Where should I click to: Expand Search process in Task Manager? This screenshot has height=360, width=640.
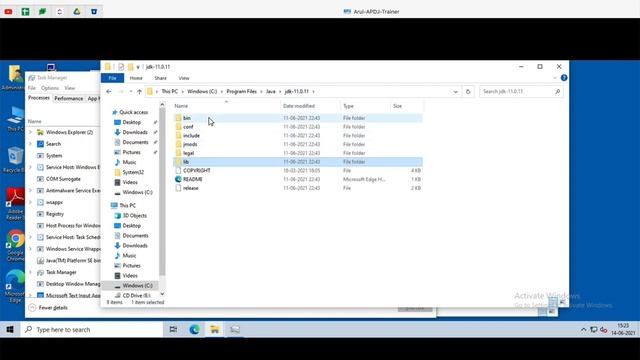point(30,144)
